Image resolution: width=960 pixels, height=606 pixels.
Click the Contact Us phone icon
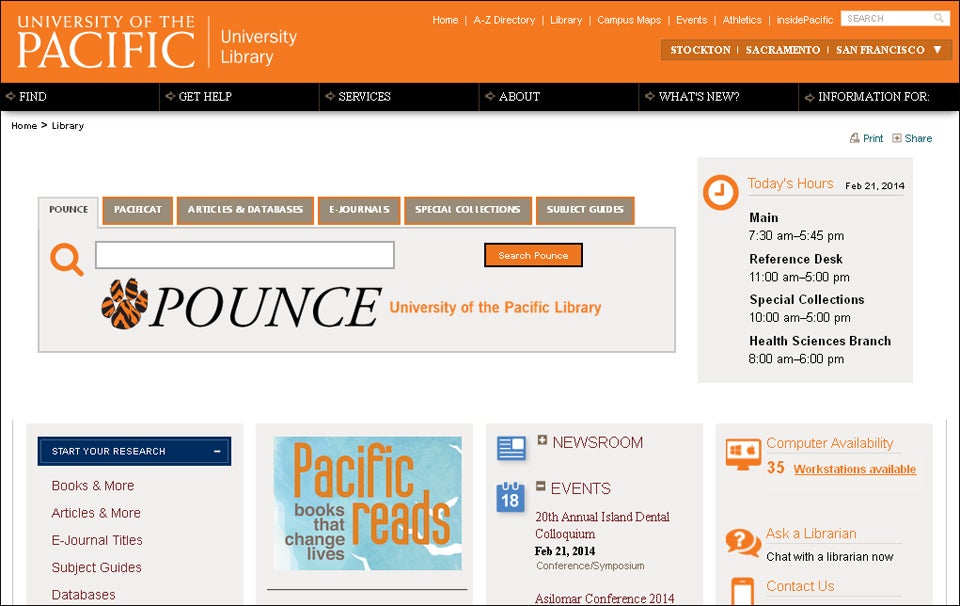(x=741, y=589)
